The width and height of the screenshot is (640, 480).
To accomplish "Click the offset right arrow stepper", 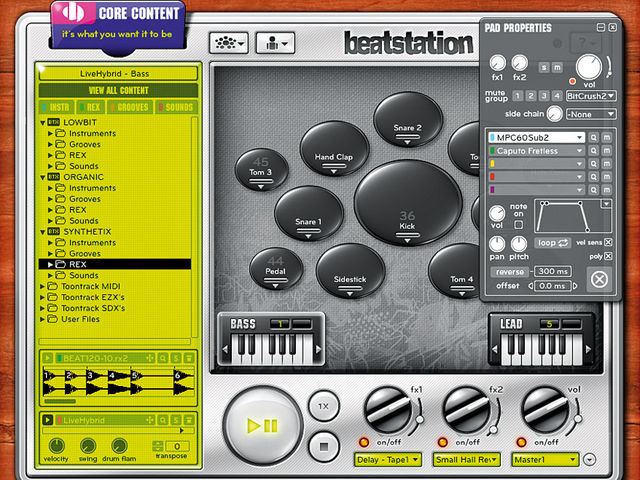I will point(576,286).
